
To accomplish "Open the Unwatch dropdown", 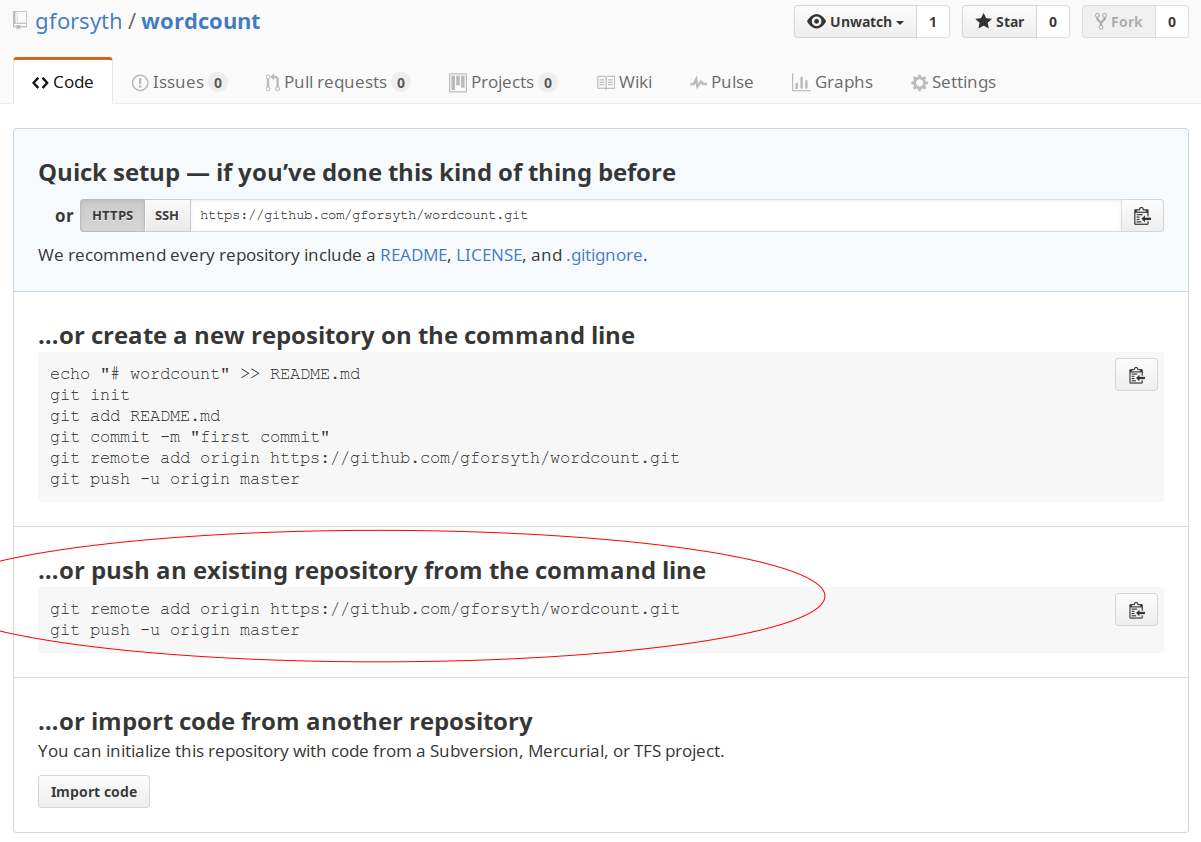I will tap(855, 21).
